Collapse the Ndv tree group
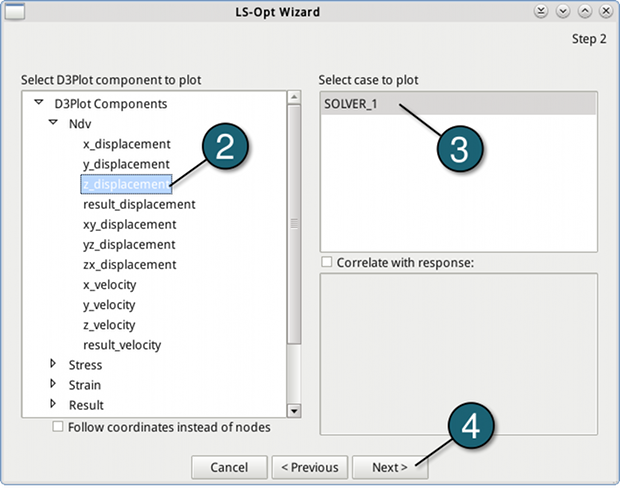This screenshot has height=488, width=620. point(53,122)
